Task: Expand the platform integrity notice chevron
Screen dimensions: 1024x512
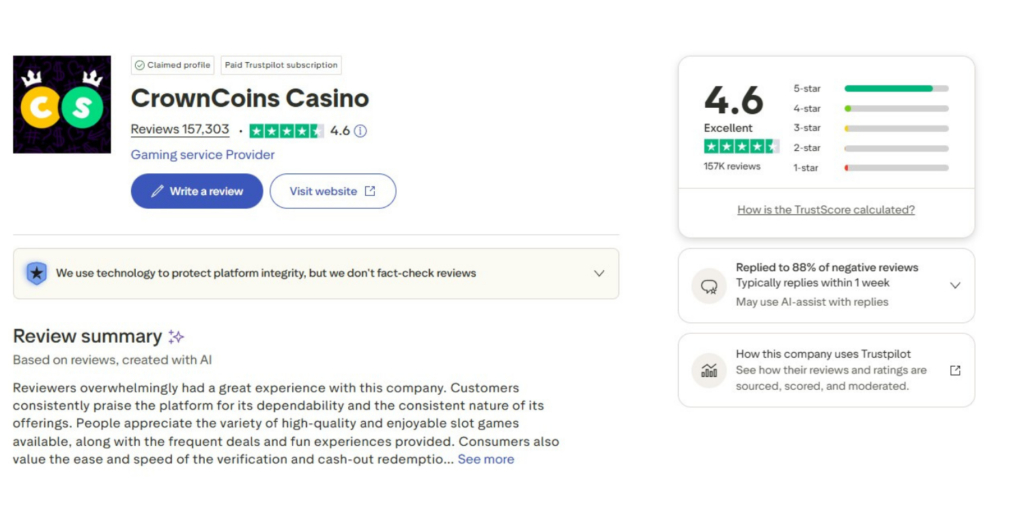Action: (x=599, y=273)
